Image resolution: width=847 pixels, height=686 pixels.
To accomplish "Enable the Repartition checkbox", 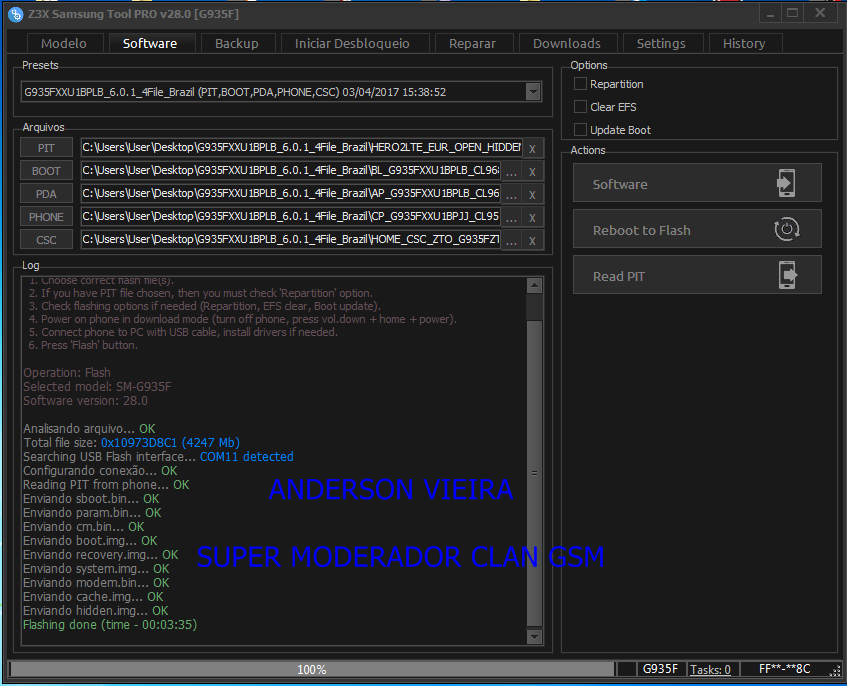I will click(580, 84).
